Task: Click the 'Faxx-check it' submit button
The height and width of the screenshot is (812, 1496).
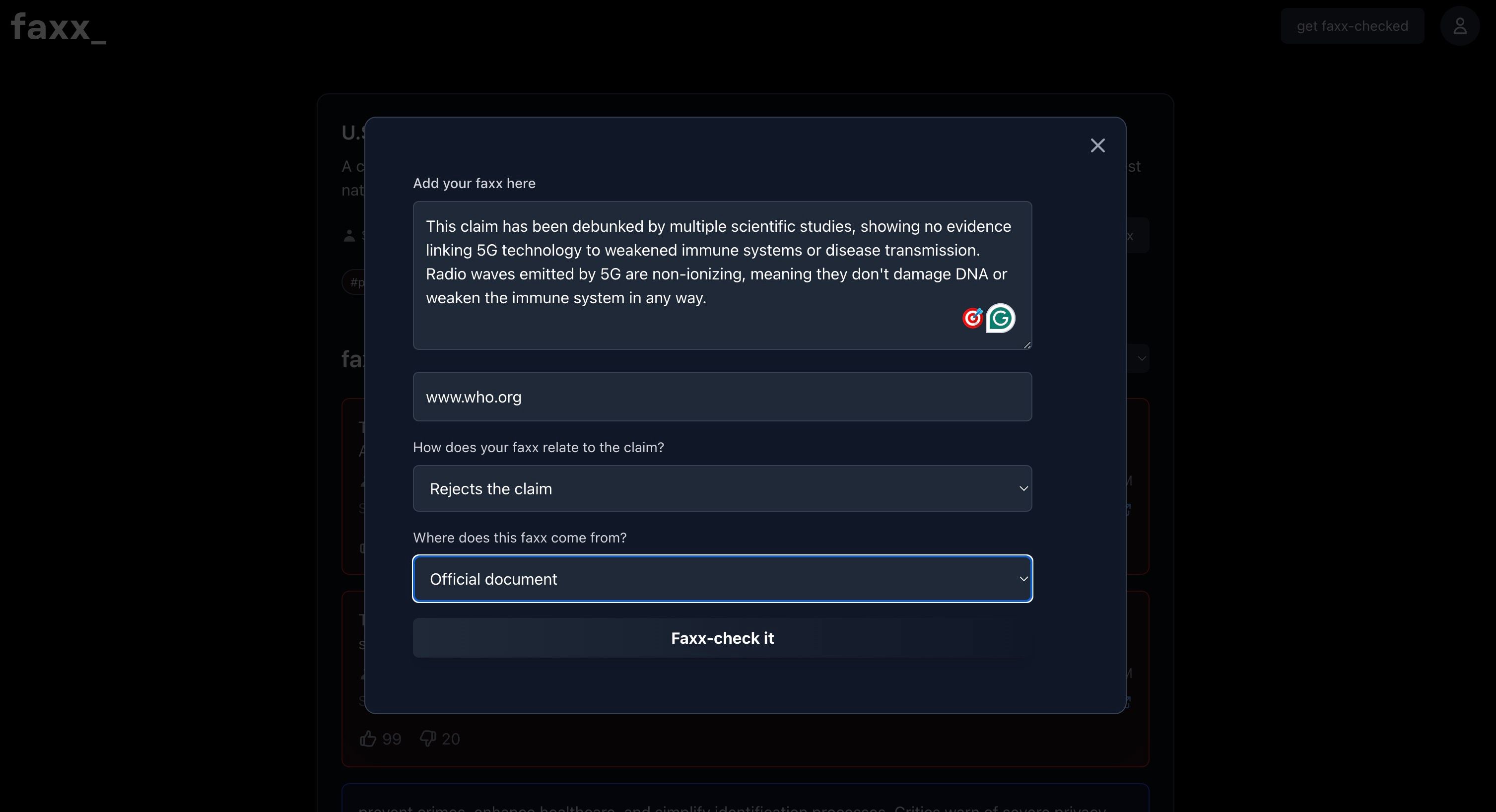Action: pos(722,637)
